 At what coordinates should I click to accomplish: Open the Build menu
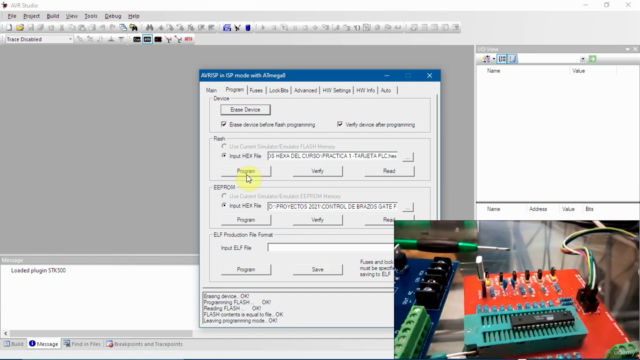(x=53, y=16)
